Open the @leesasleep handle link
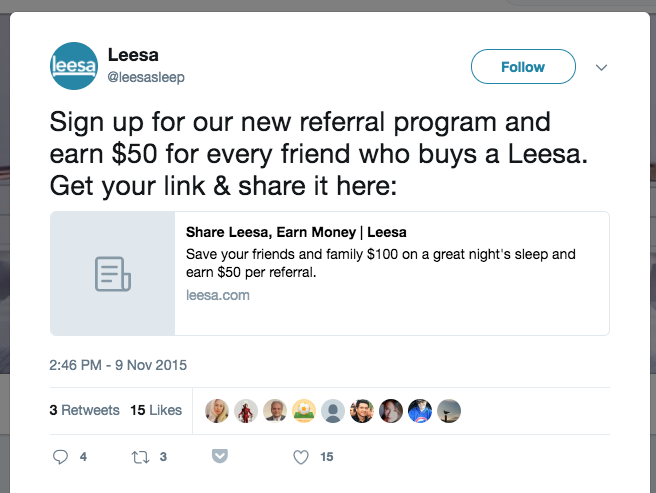Screen dimensions: 656x493 [146, 77]
